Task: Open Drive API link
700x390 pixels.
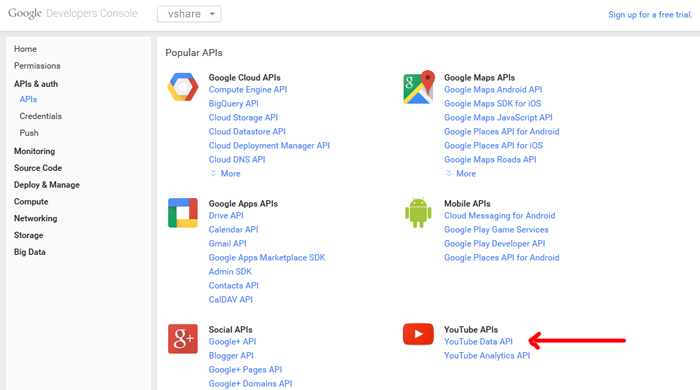Action: click(226, 216)
